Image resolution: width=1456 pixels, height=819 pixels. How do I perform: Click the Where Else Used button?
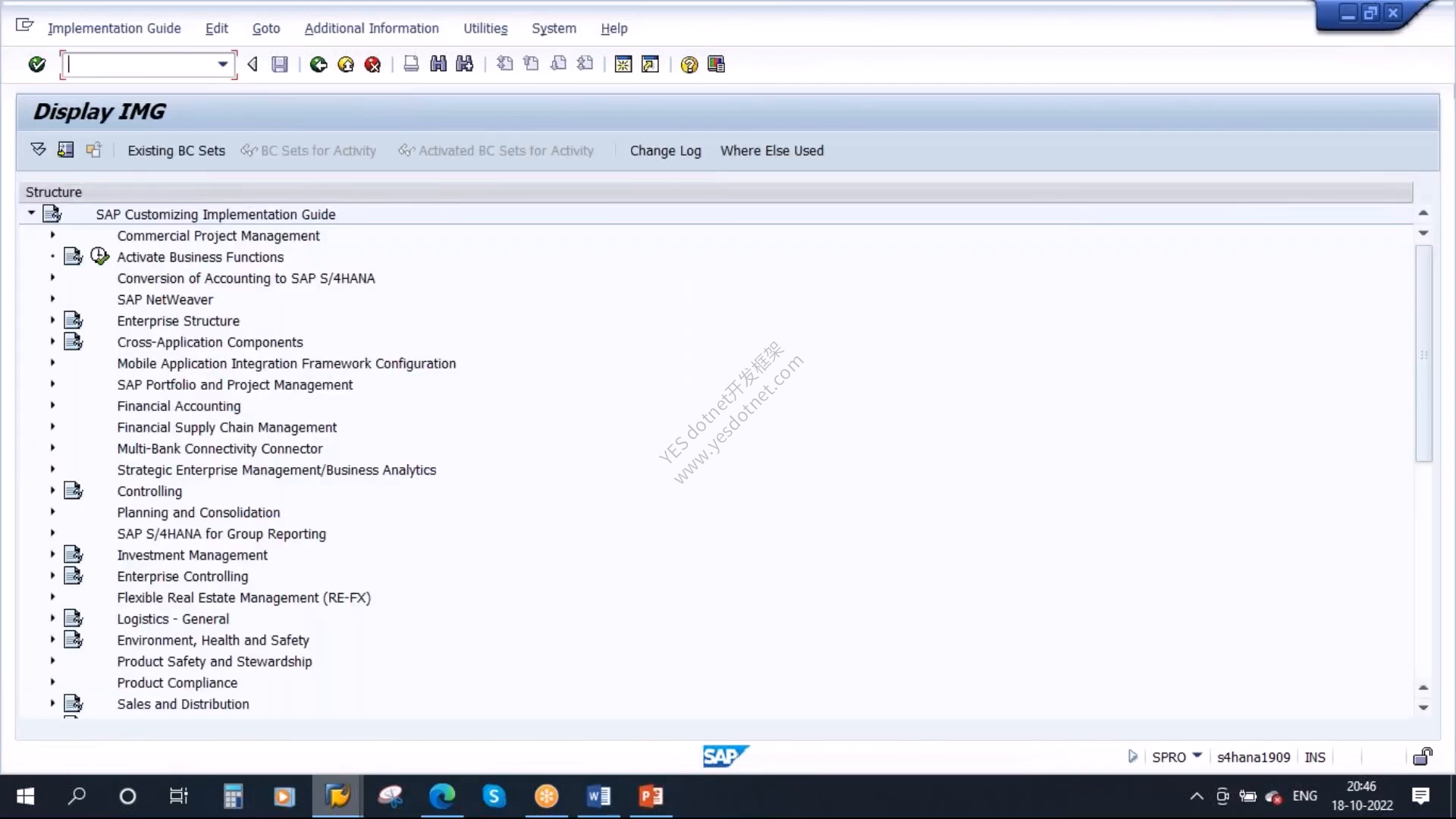772,150
